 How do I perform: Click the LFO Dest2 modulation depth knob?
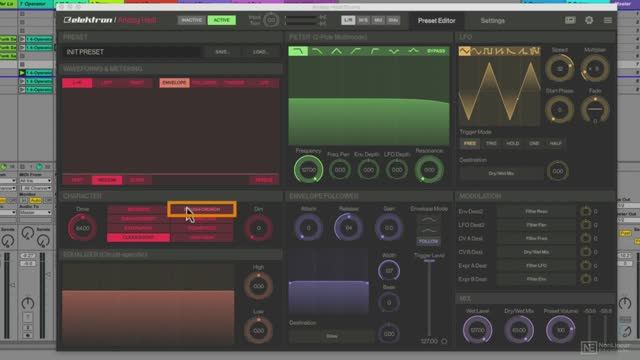click(x=586, y=225)
